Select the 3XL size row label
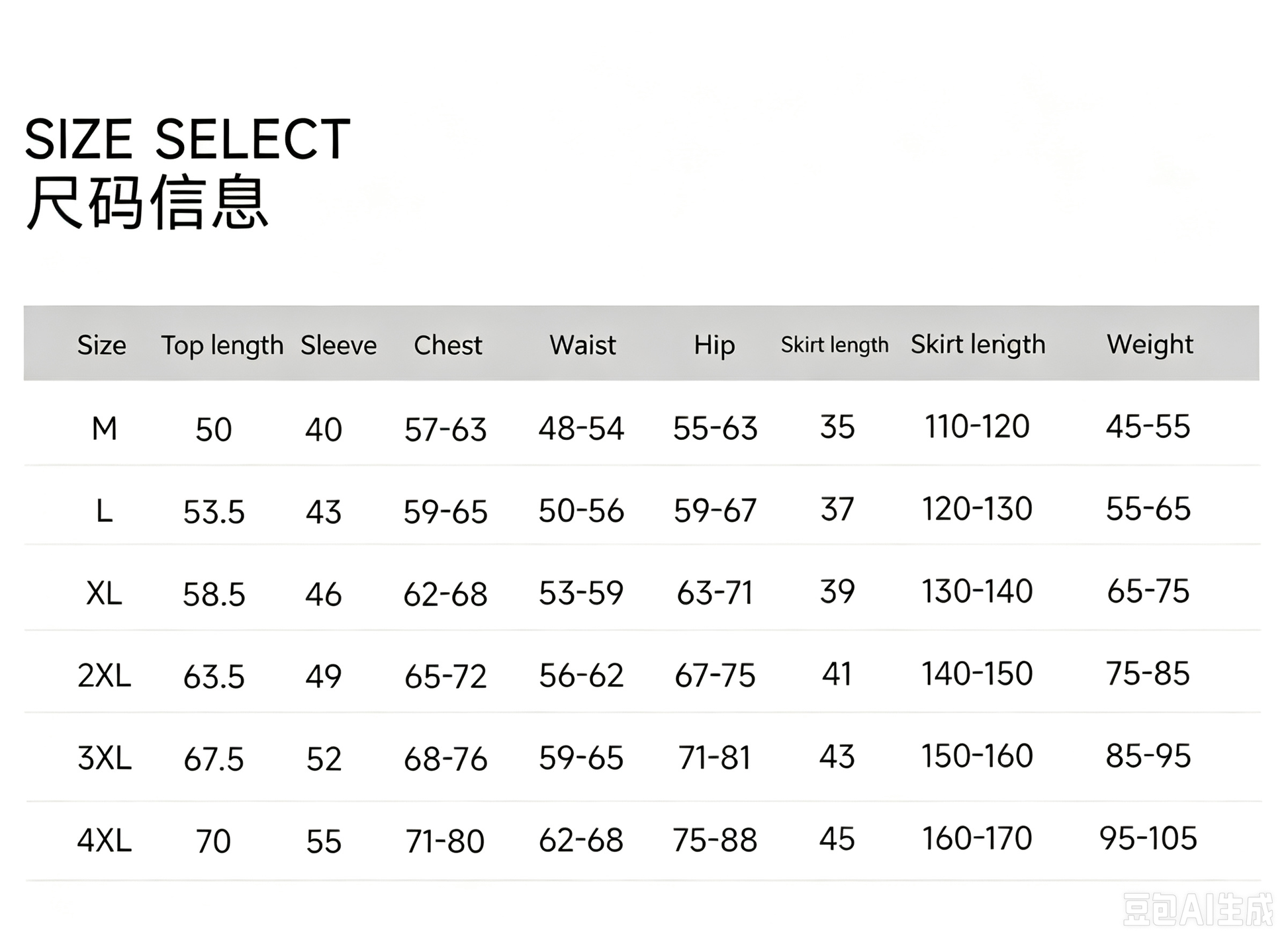The height and width of the screenshot is (944, 1288). tap(104, 758)
